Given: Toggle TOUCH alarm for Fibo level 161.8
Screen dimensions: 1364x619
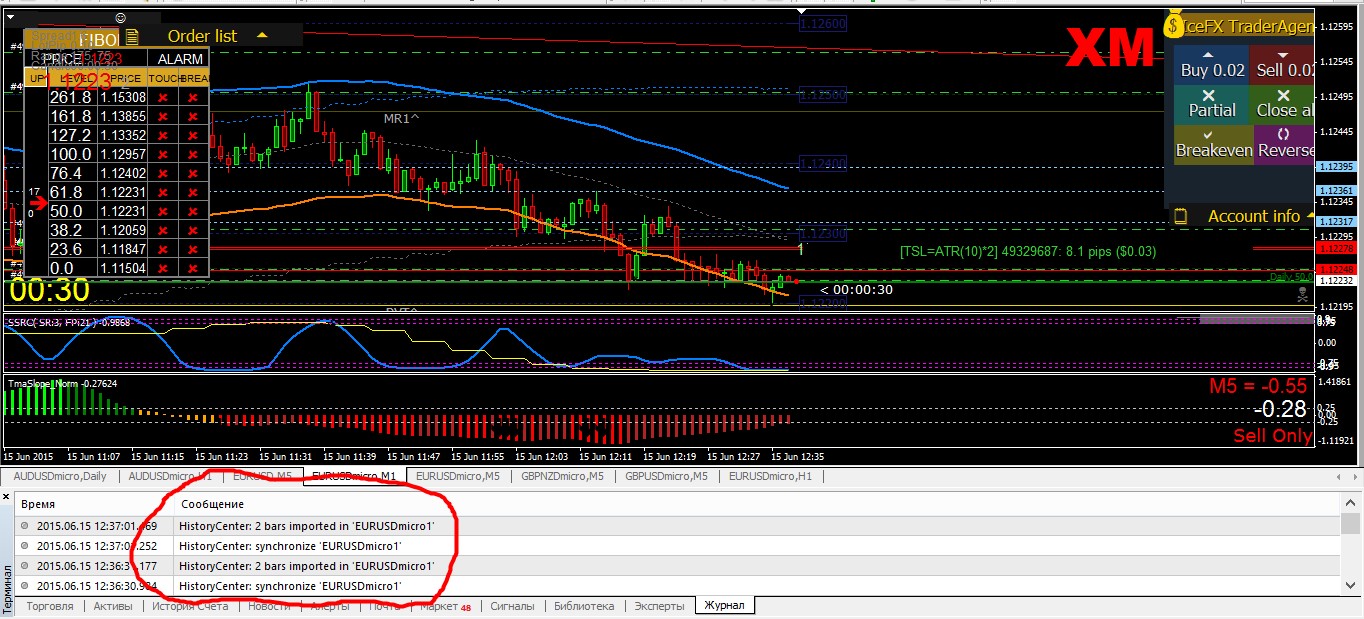Looking at the screenshot, I should (162, 116).
